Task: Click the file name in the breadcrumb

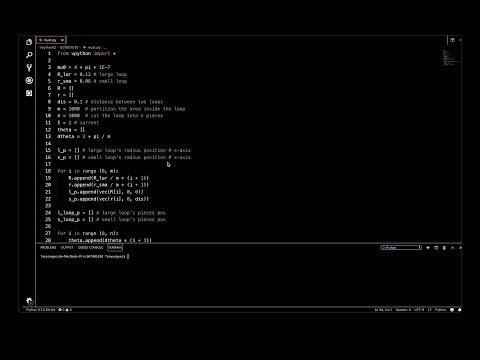Action: [94, 48]
